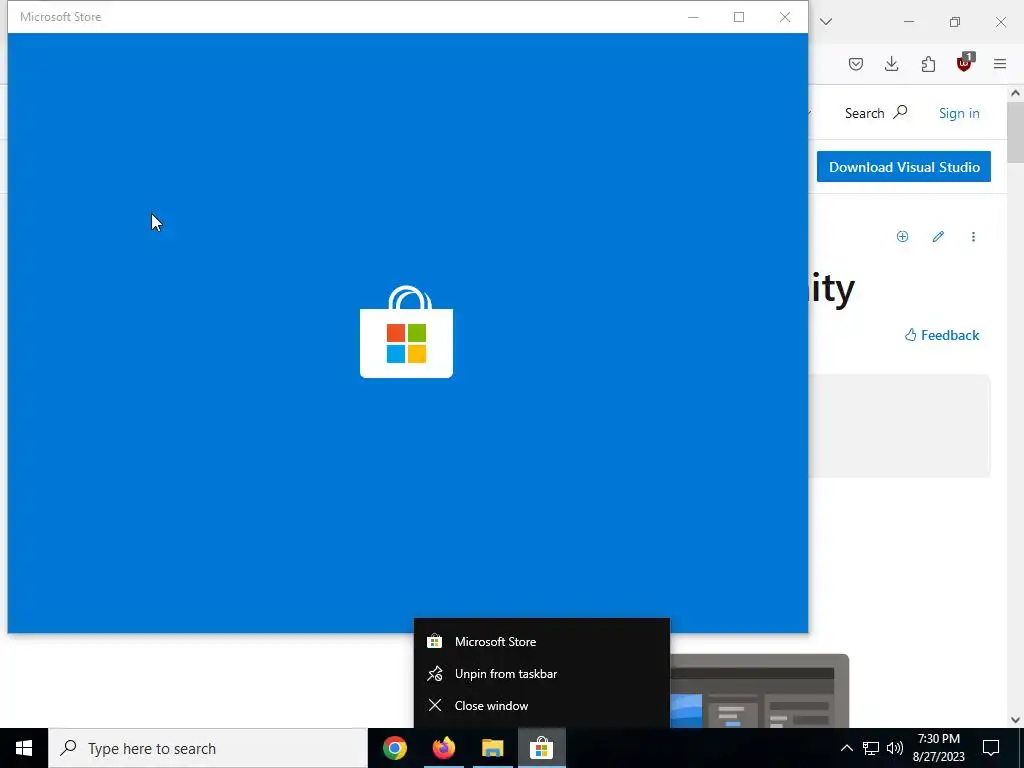Select Microsoft Store in the taskbar jump list

[542, 641]
